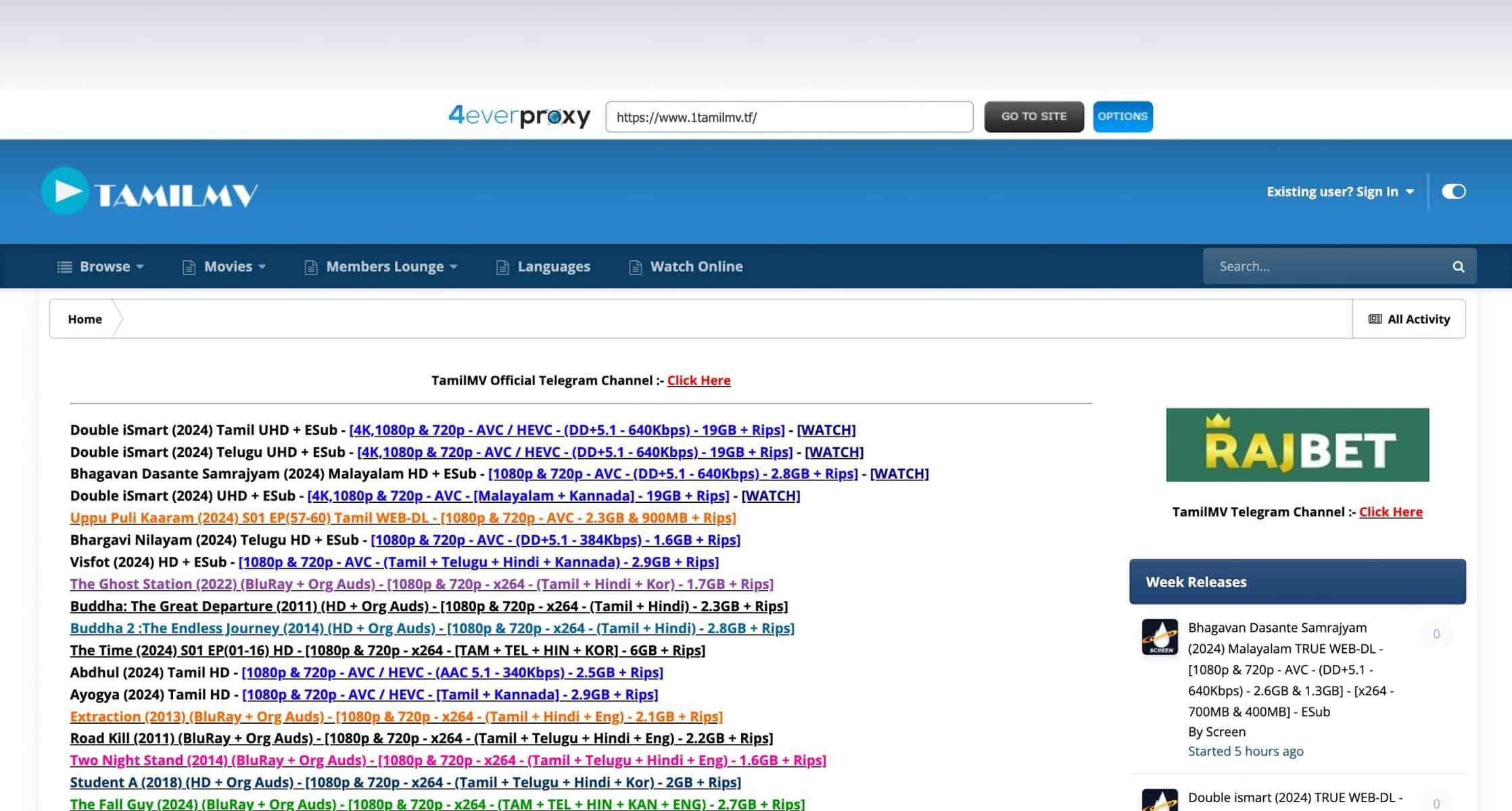Viewport: 1512px width, 811px height.
Task: Click the search magnifier icon
Action: [1459, 266]
